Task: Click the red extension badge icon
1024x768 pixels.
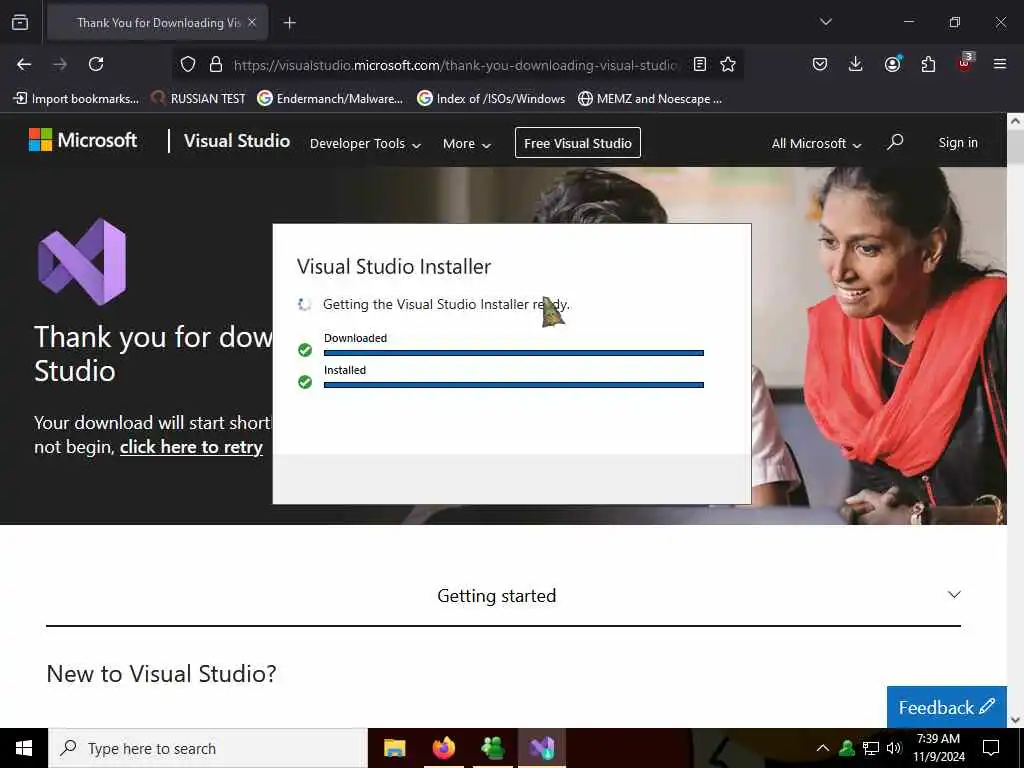Action: click(965, 63)
